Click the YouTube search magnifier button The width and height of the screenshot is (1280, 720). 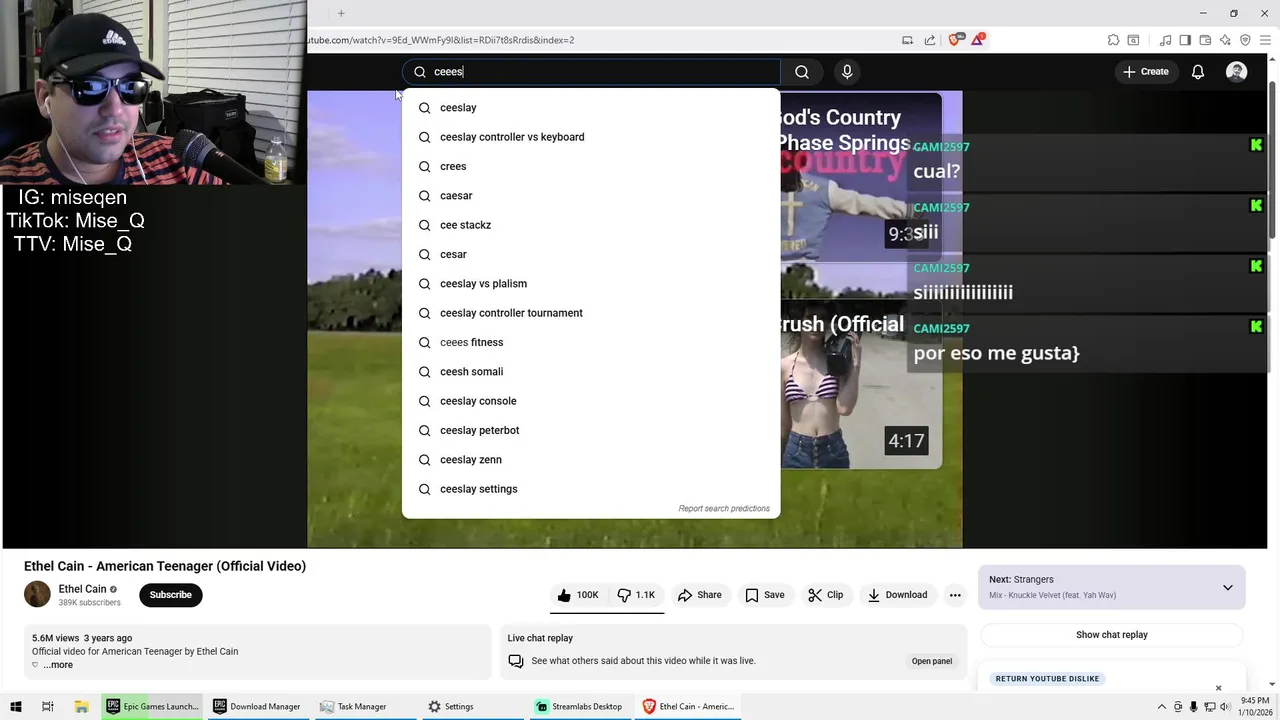[801, 72]
